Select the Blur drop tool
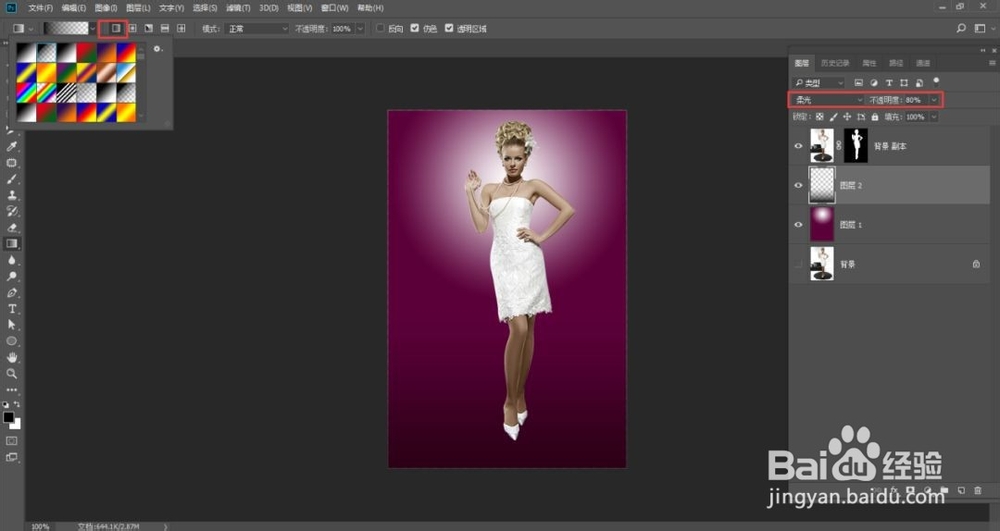 (11, 260)
